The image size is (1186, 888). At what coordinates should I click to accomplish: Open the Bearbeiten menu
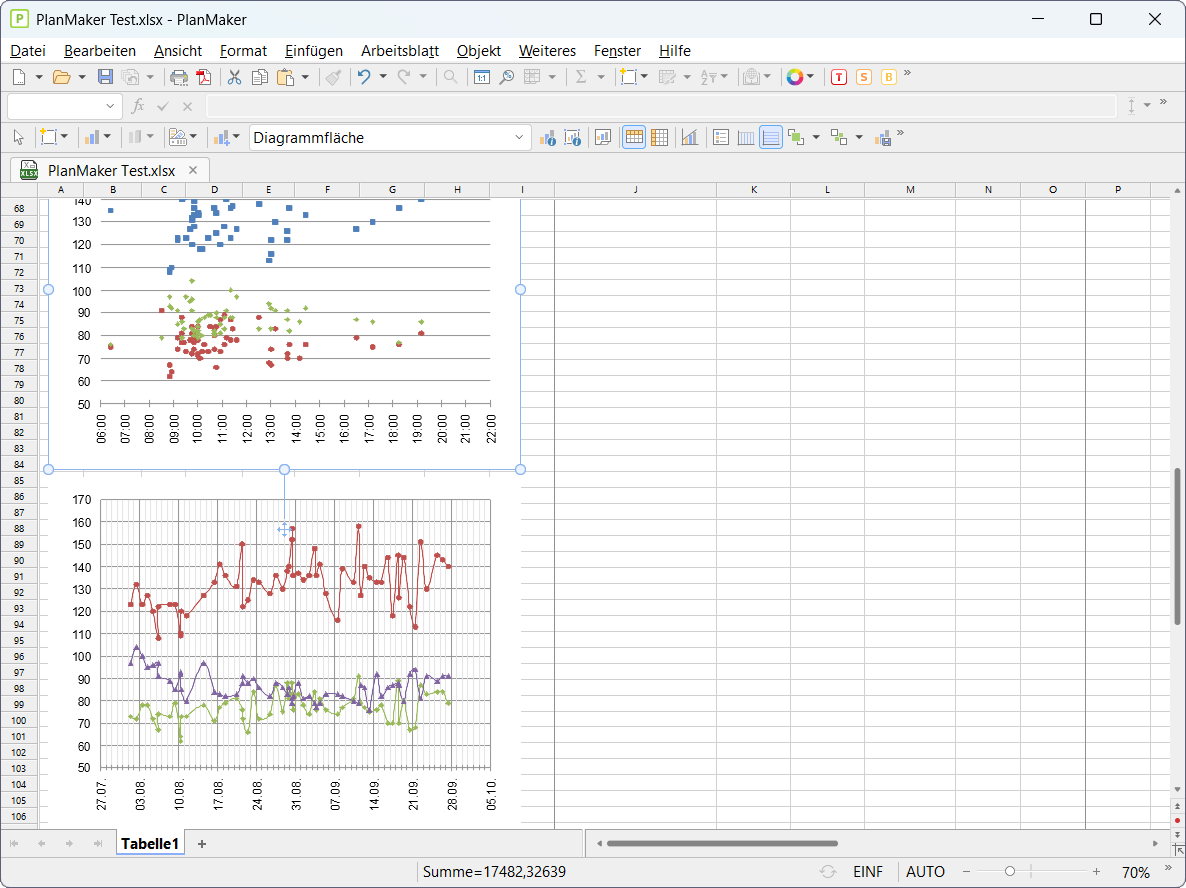tap(100, 51)
